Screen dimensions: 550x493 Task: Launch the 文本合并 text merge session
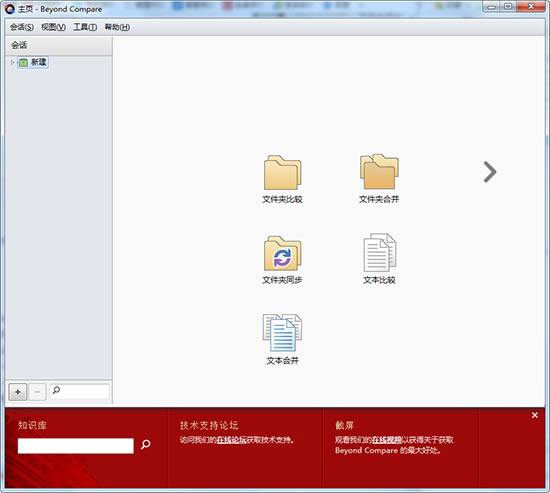pyautogui.click(x=282, y=333)
